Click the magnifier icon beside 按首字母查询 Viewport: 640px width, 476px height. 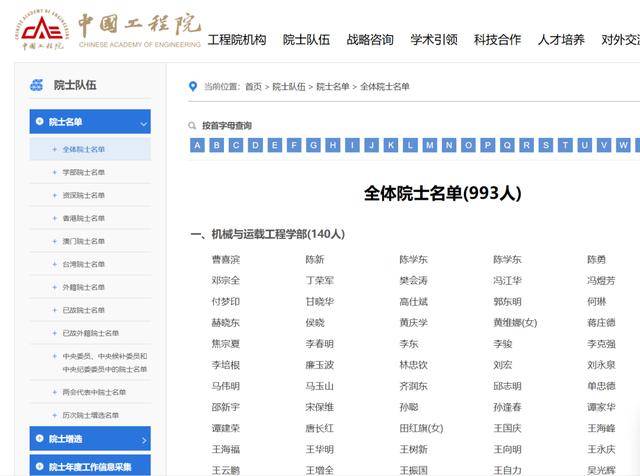pyautogui.click(x=193, y=126)
